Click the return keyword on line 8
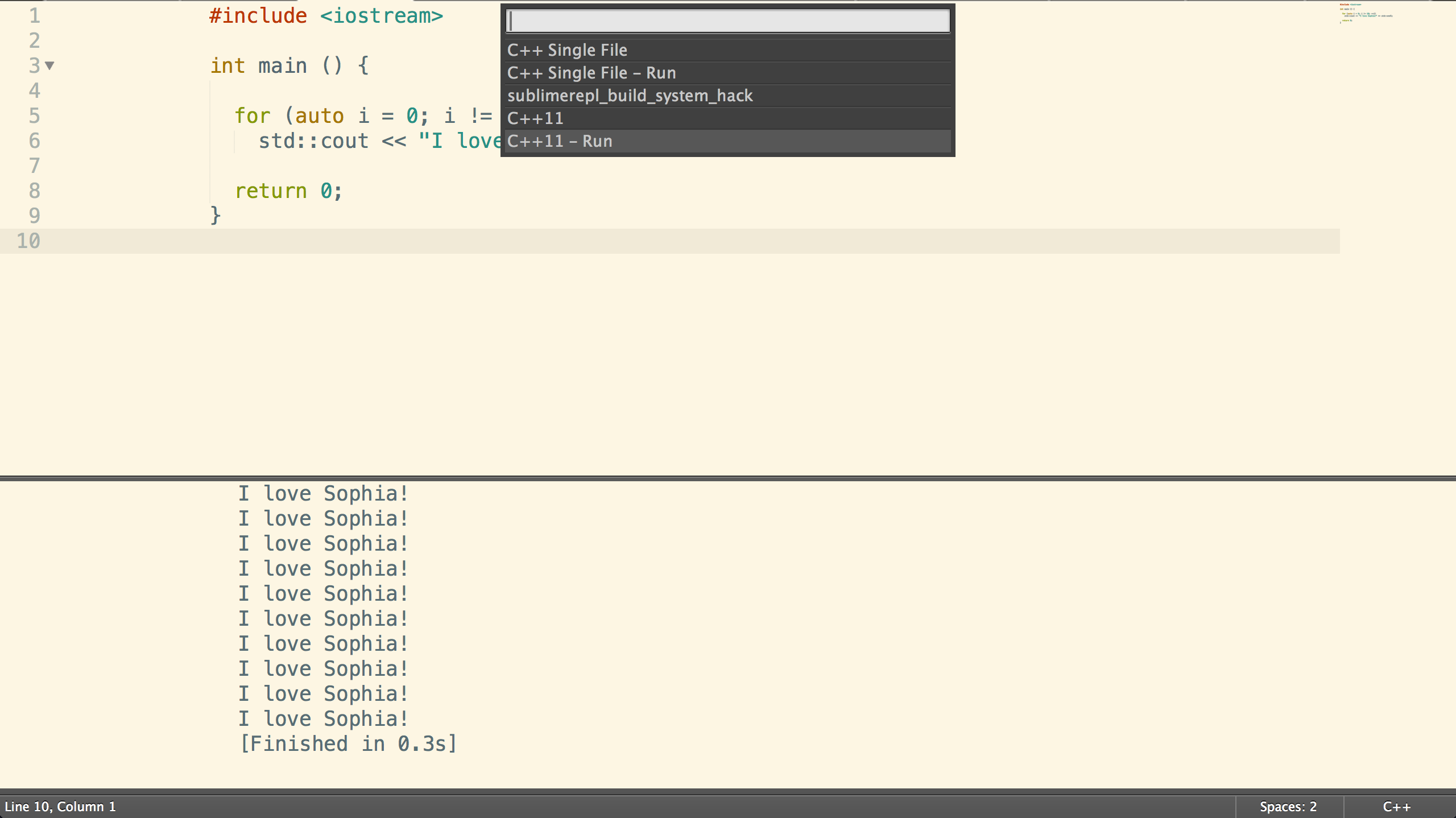Screen dimensions: 1456x818 tap(271, 191)
